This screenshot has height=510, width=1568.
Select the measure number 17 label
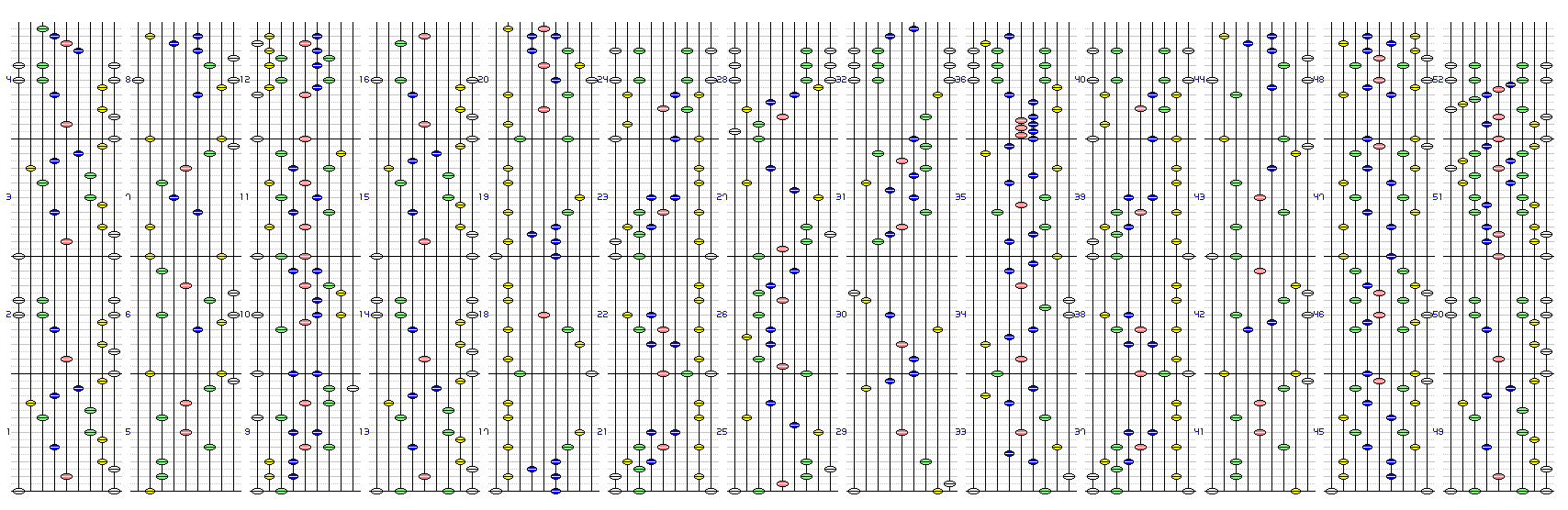483,432
